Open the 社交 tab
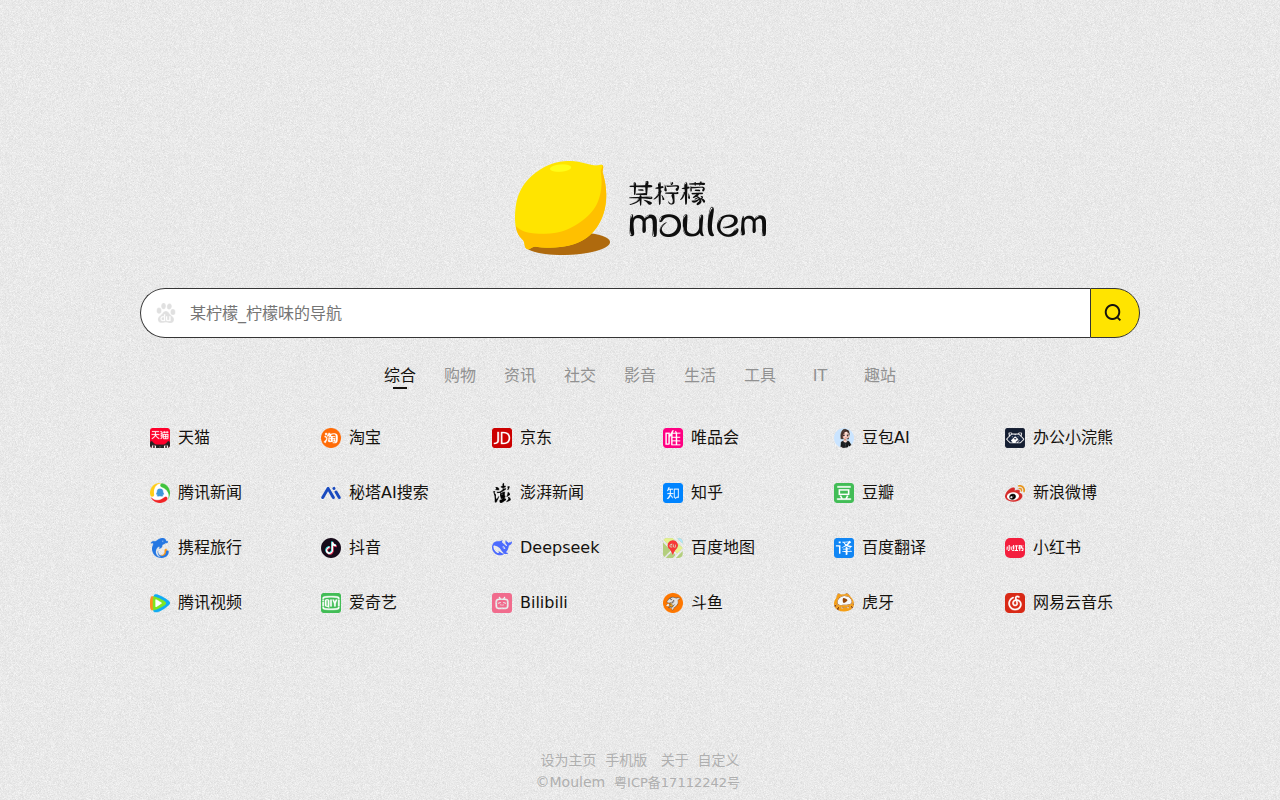Viewport: 1280px width, 800px height. (580, 376)
